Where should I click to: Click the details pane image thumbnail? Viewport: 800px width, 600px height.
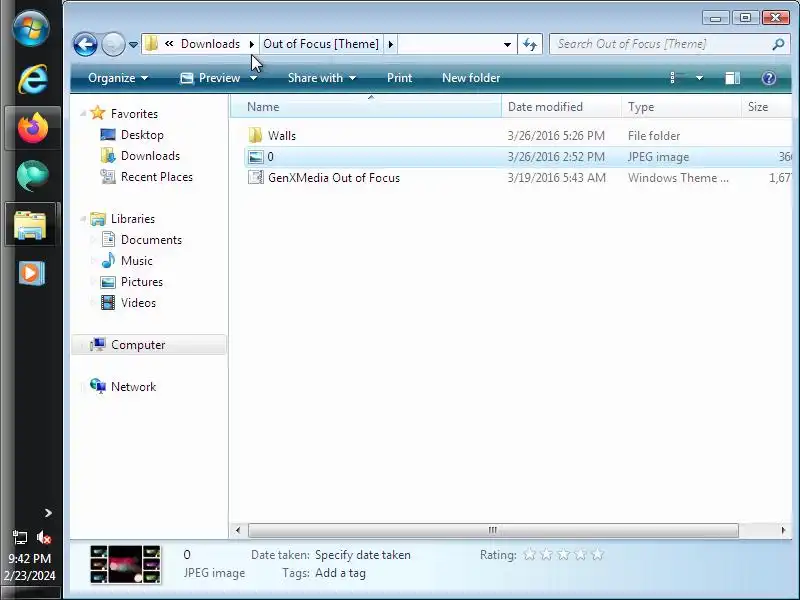(x=126, y=564)
